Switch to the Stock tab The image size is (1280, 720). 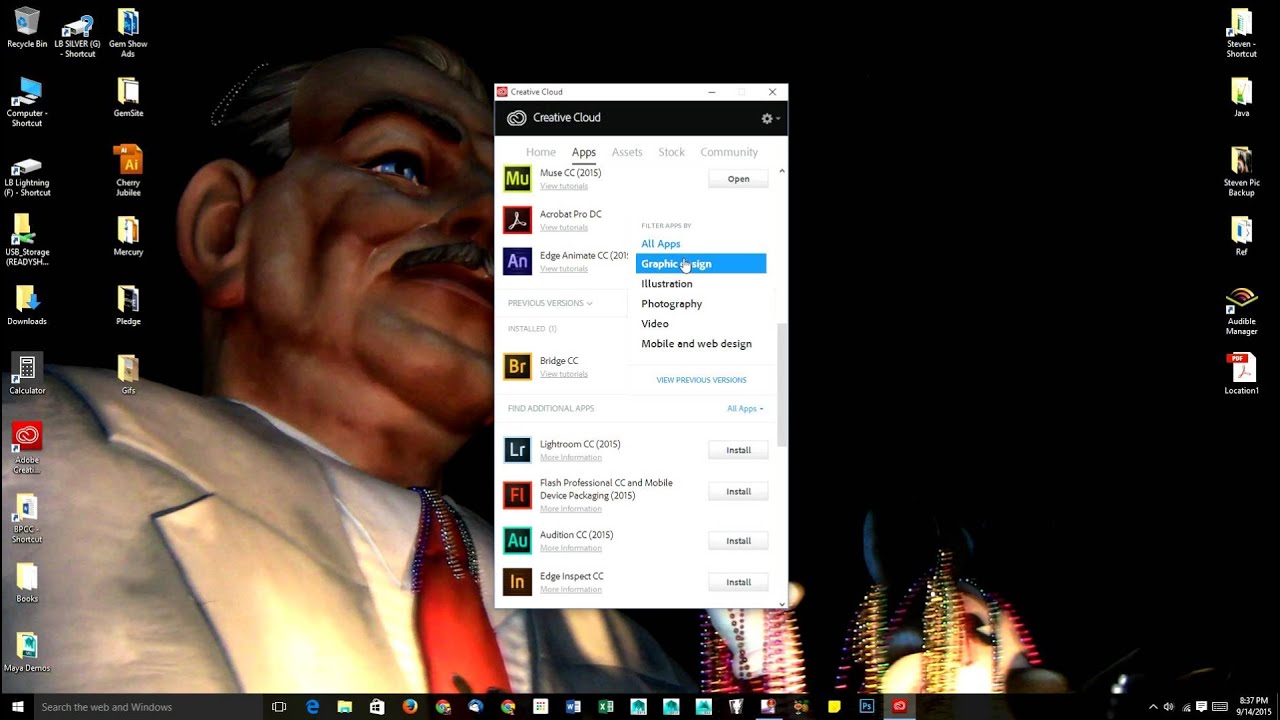click(x=672, y=152)
